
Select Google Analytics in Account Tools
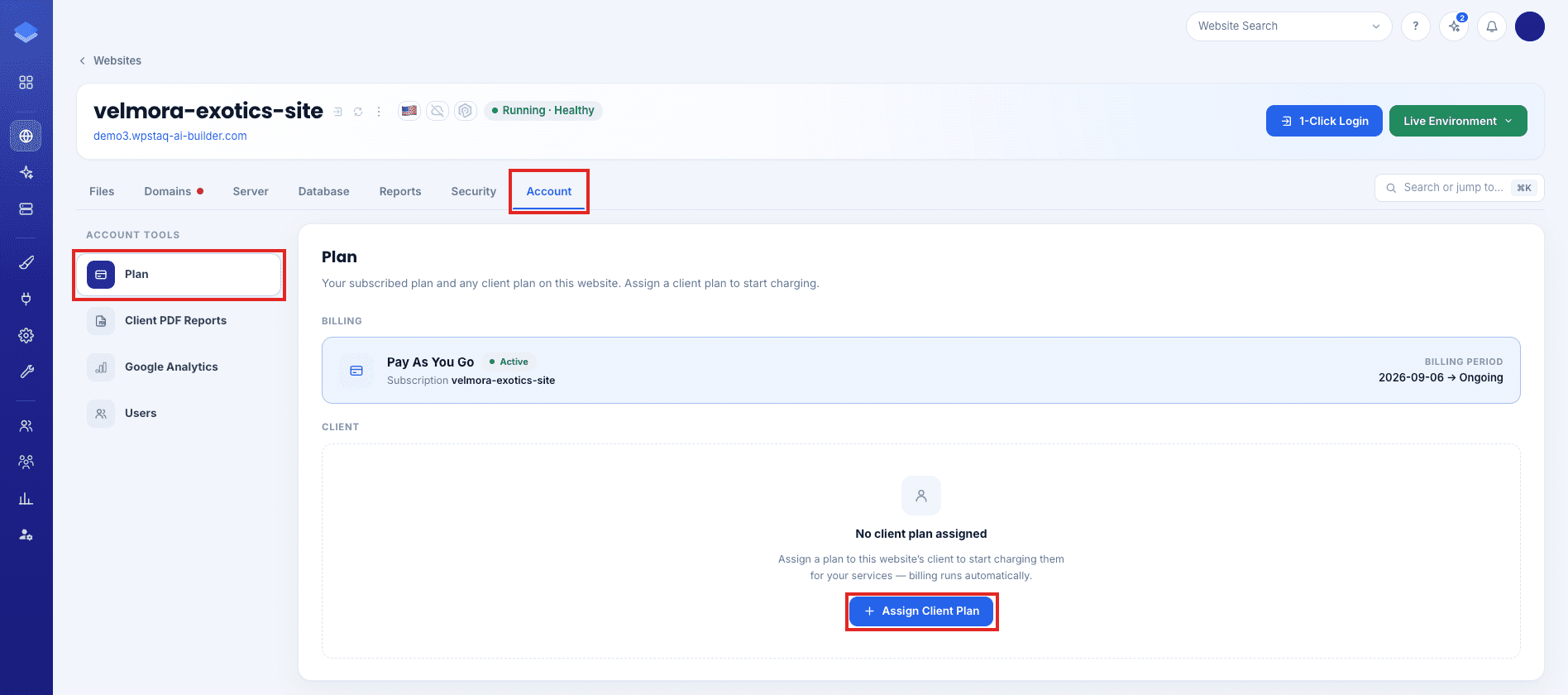179,367
